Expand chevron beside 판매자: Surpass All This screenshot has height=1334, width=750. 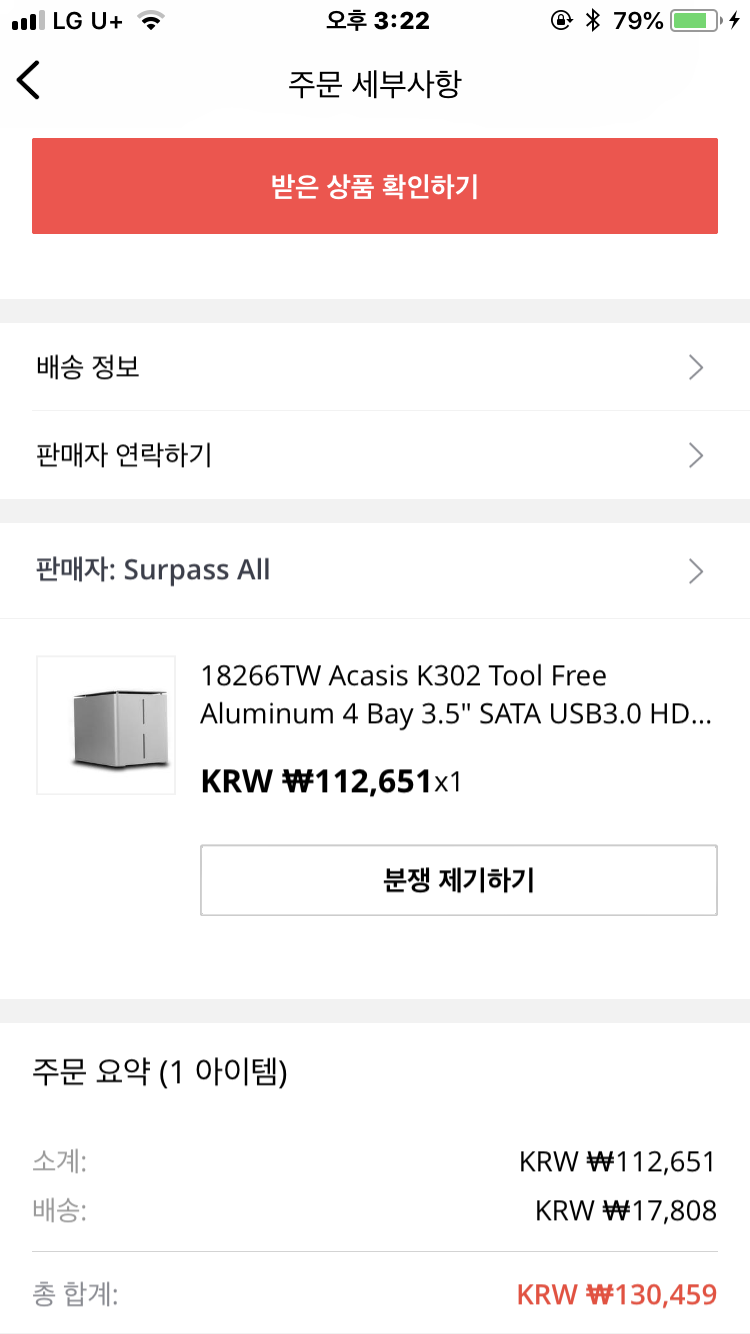[x=697, y=571]
